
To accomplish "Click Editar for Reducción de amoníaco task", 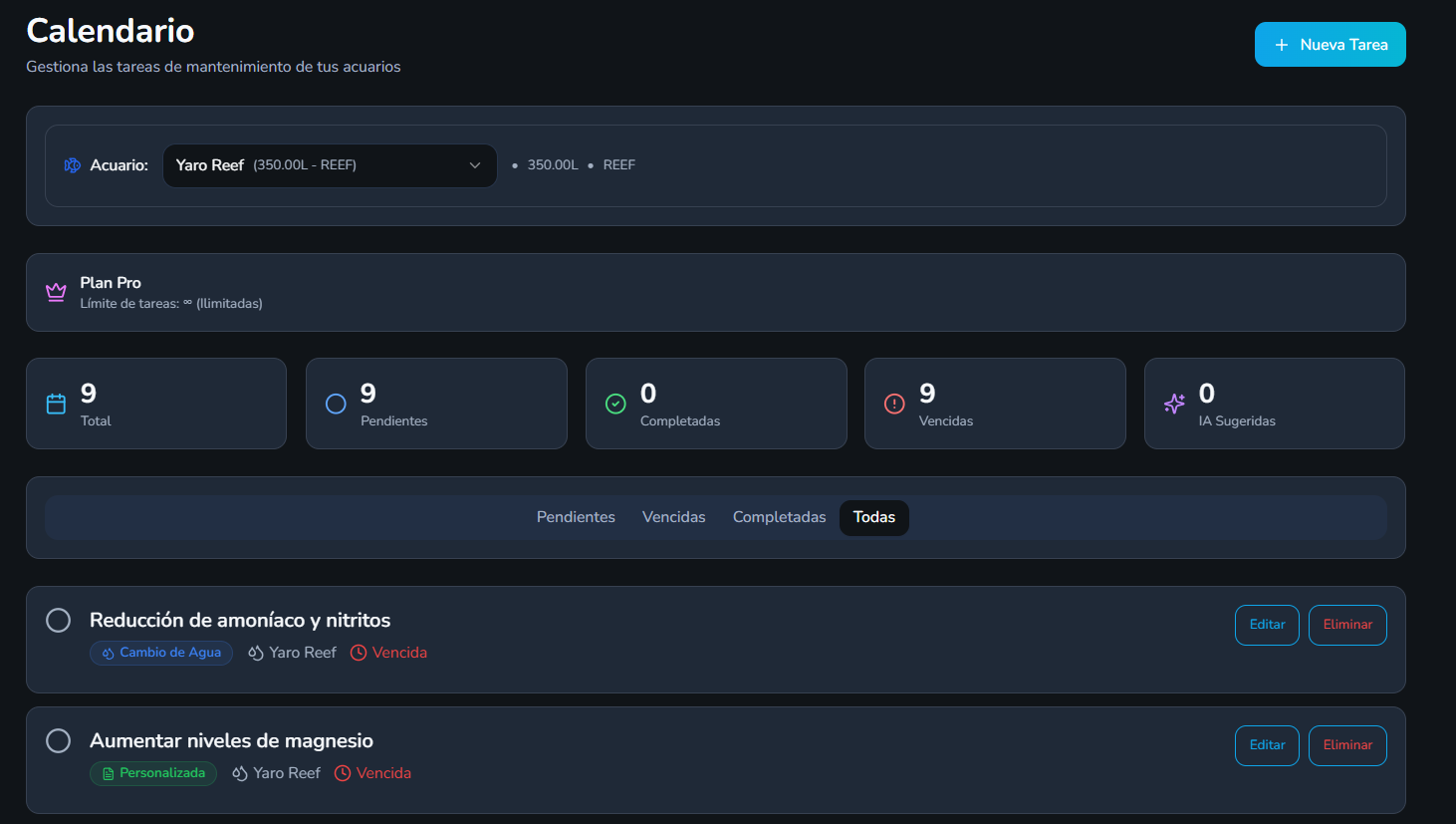I will click(1267, 625).
